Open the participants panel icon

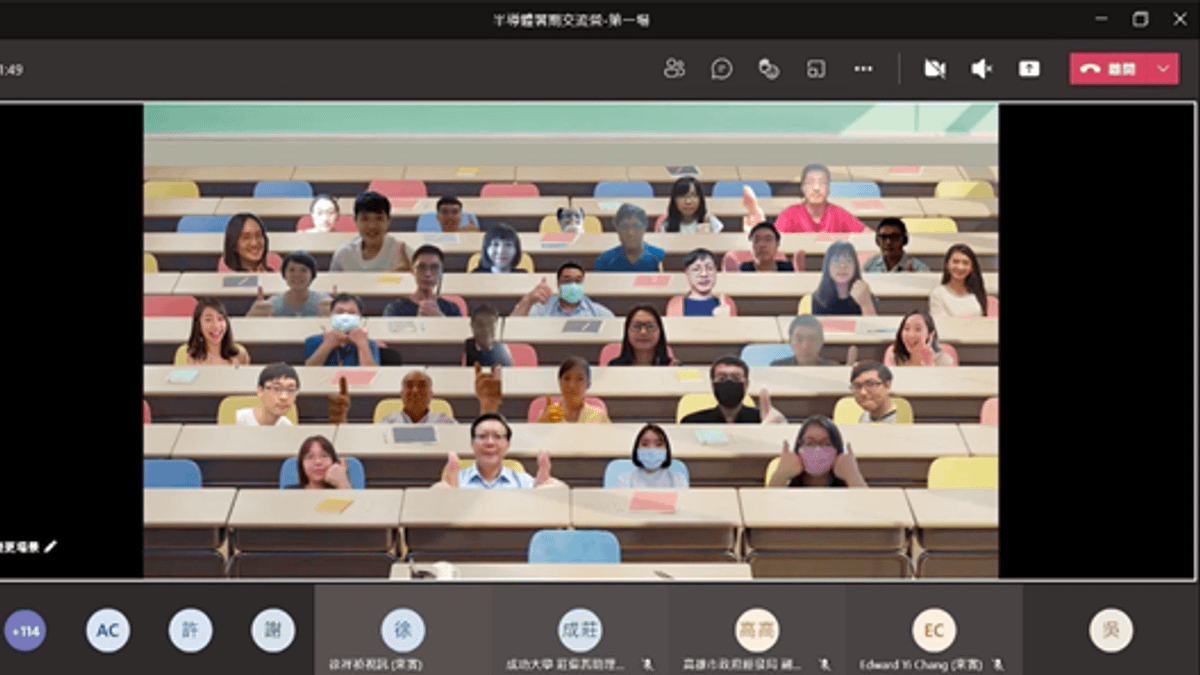pos(674,69)
